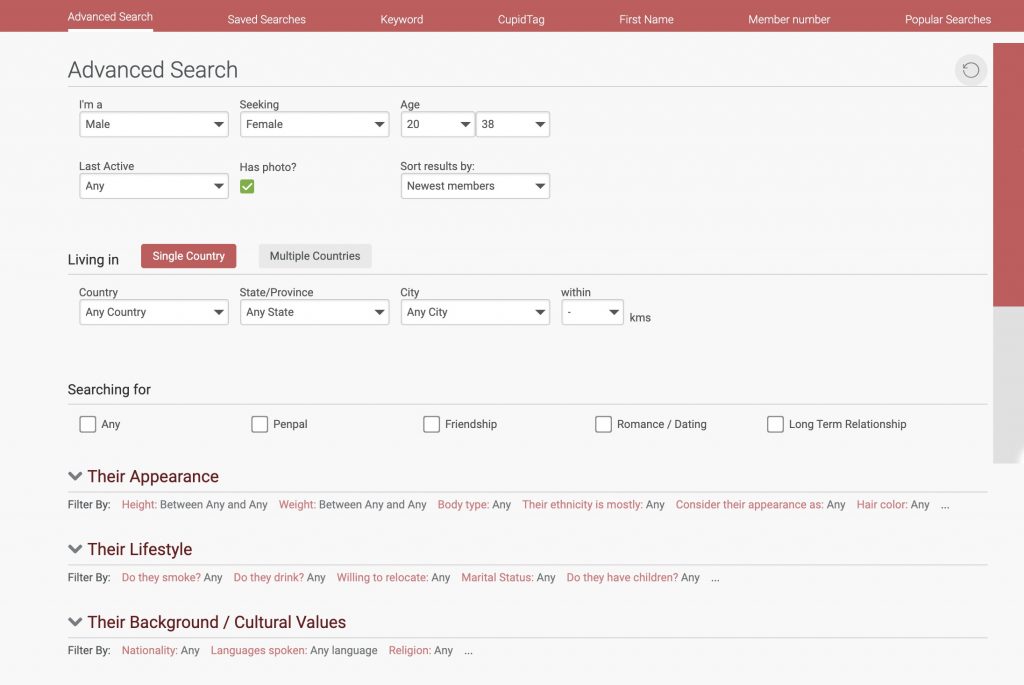Collapse the Their Lifestyle section chevron
This screenshot has width=1024, height=685.
click(75, 549)
